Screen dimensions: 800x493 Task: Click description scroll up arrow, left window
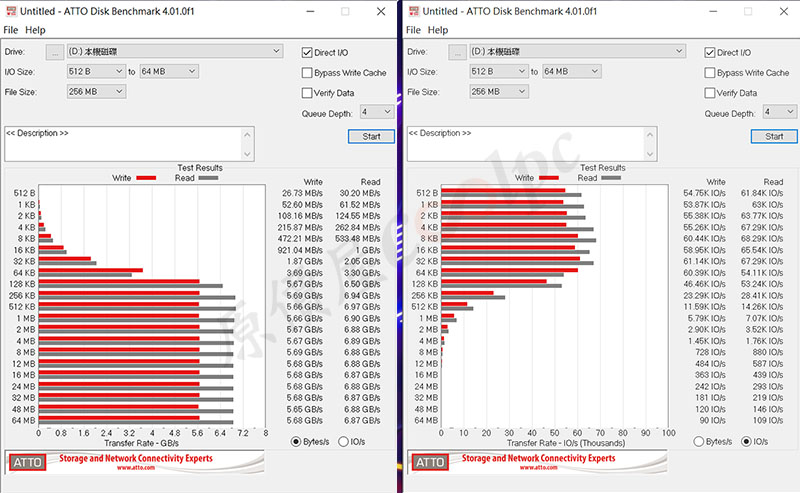coord(247,135)
